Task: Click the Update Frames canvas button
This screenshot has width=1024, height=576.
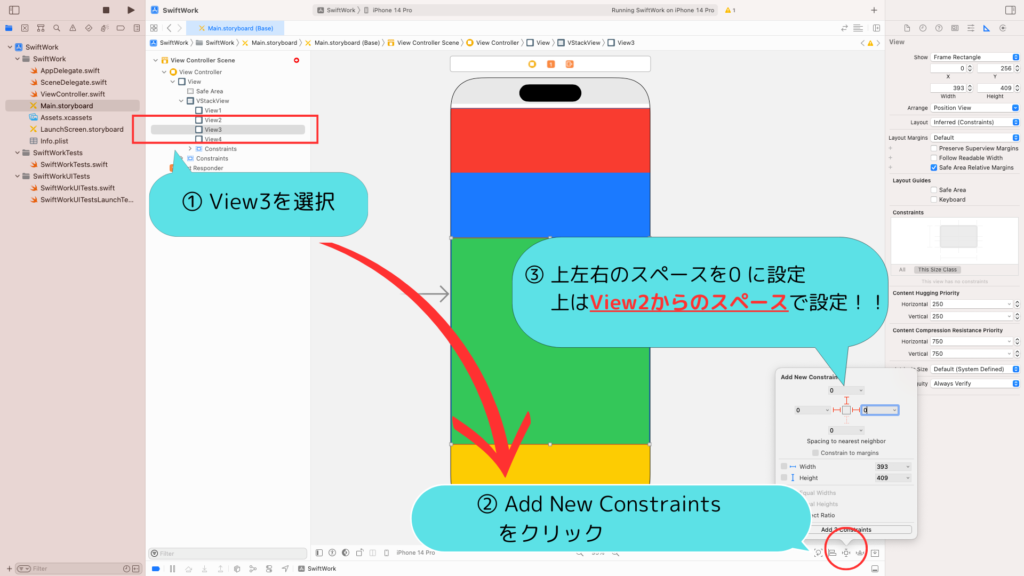Action: (818, 552)
